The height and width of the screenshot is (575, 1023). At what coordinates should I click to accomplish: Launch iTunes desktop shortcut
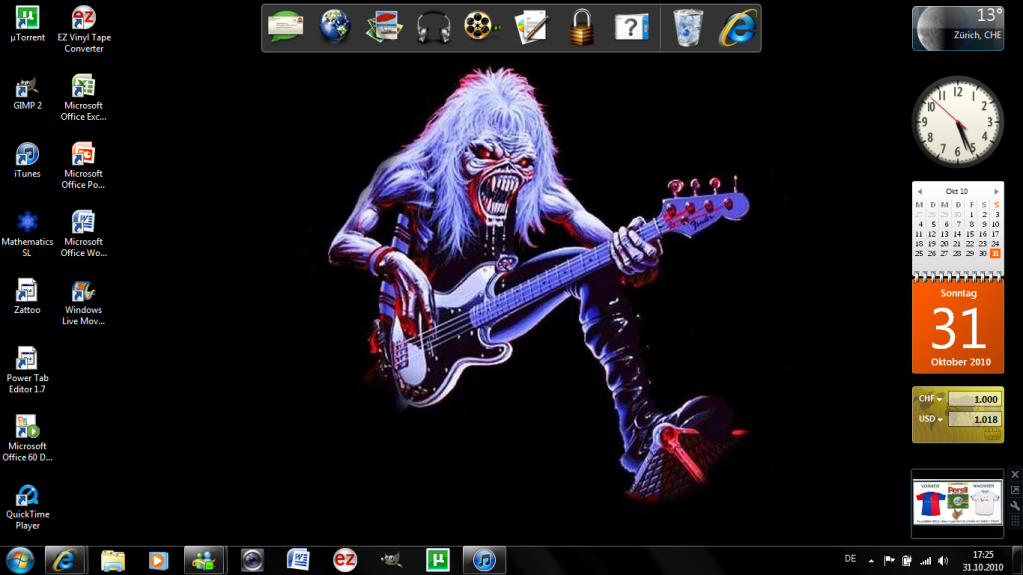(27, 161)
